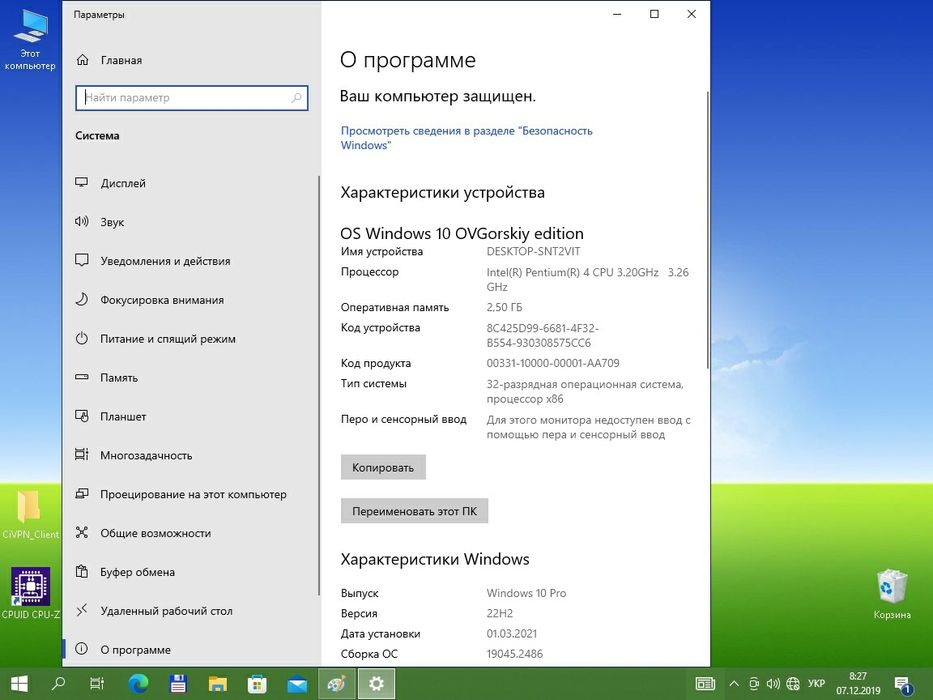Screen dimensions: 933x700
Task: Click Settings gear on taskbar
Action: point(376,683)
